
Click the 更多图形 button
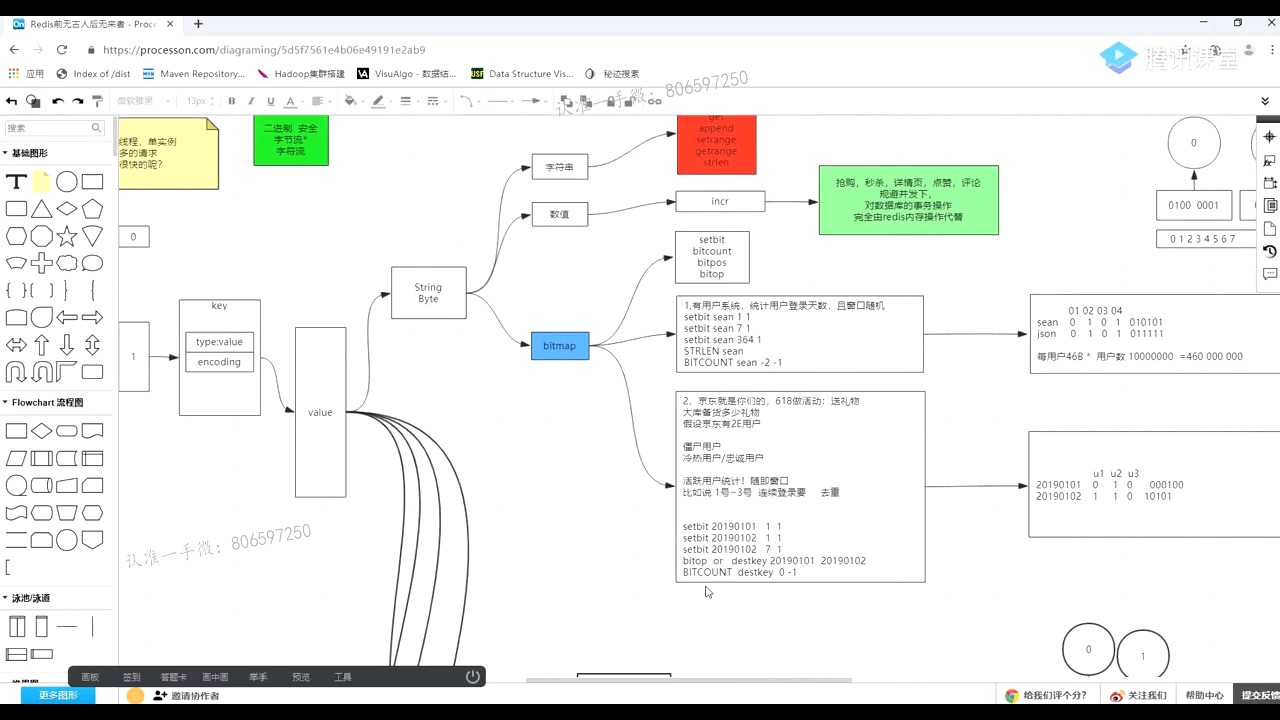point(58,695)
